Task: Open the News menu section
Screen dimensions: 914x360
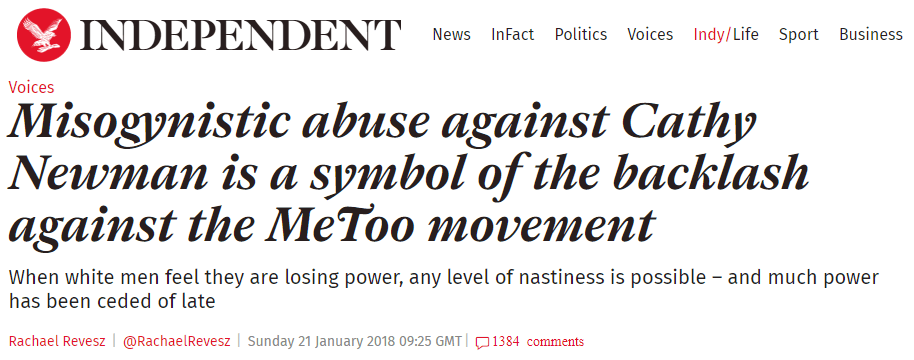Action: [451, 35]
